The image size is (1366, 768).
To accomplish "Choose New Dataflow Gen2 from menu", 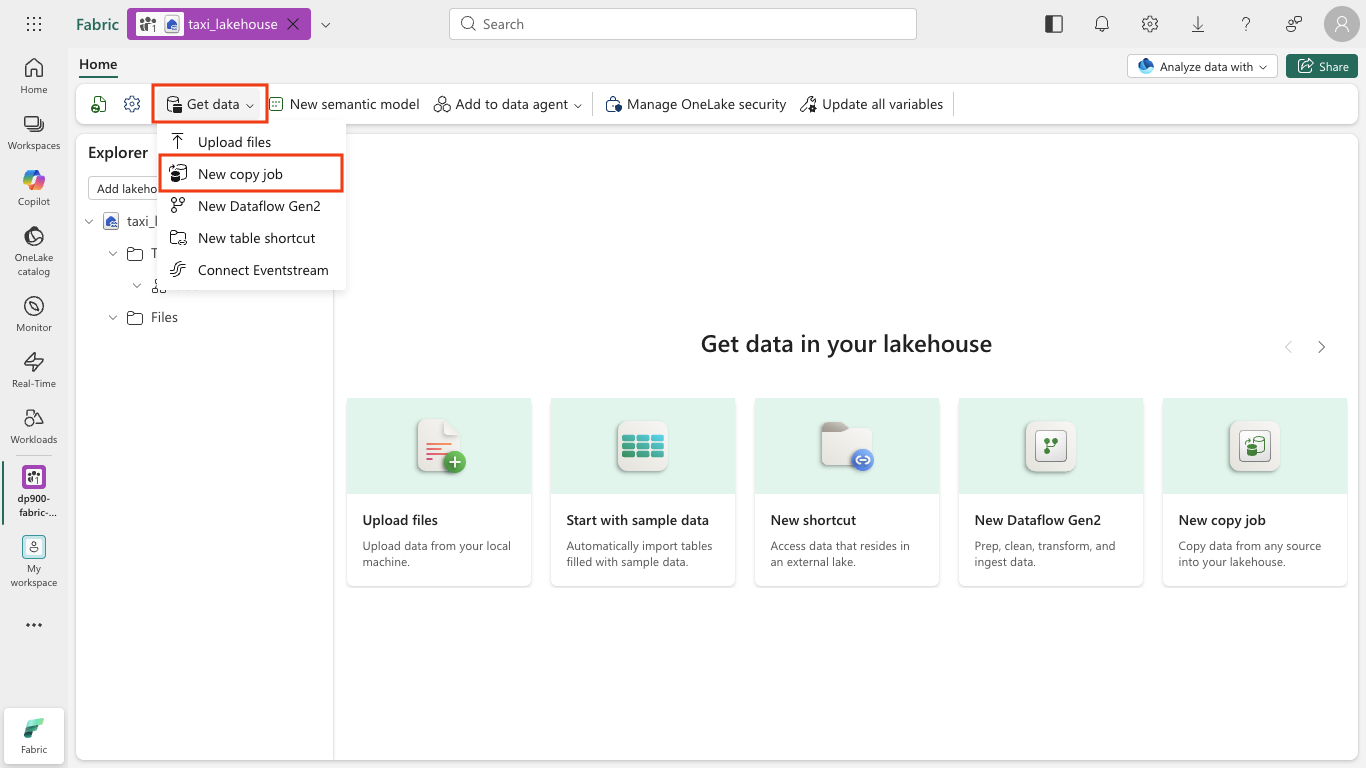I will pyautogui.click(x=251, y=206).
